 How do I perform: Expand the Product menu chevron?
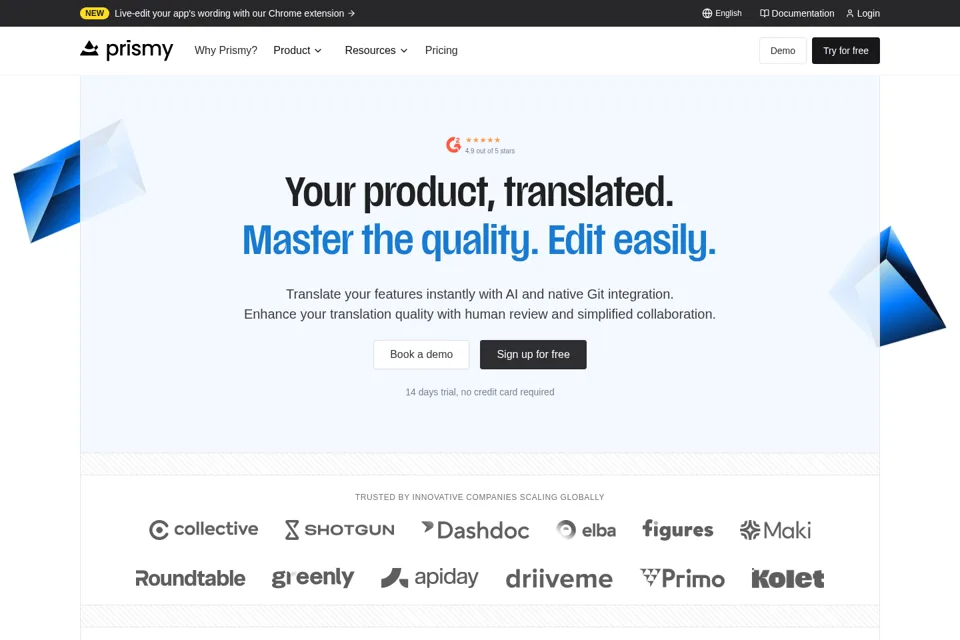coord(318,51)
